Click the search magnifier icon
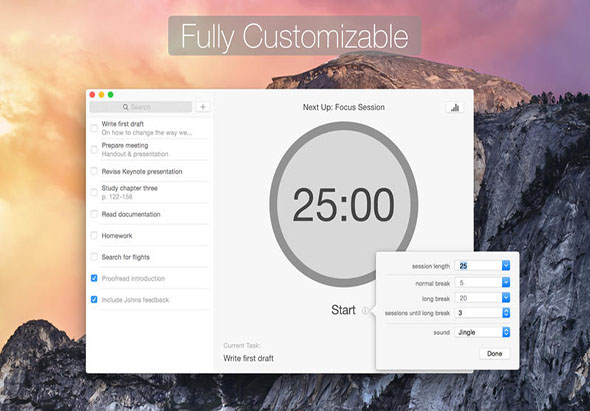This screenshot has width=590, height=411. pos(126,107)
